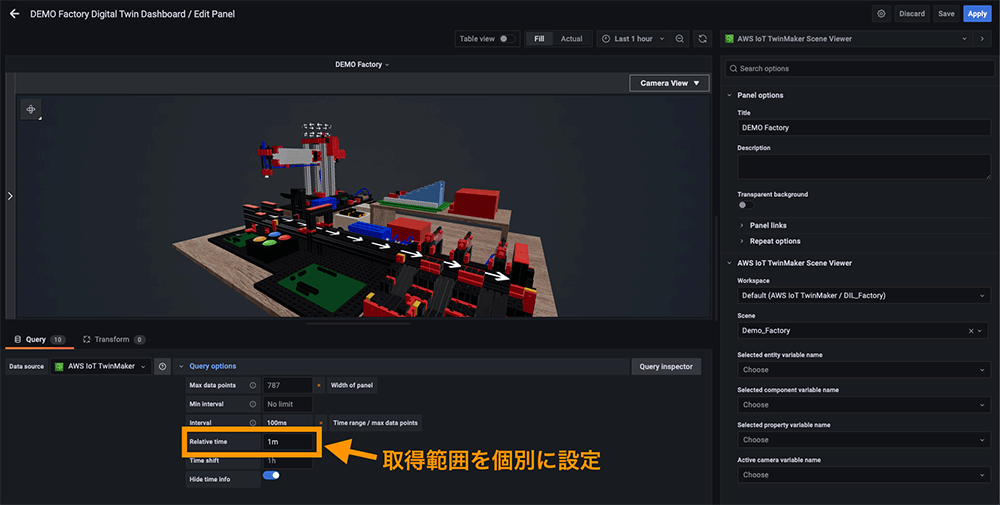Click the Save button
Image resolution: width=1000 pixels, height=505 pixels.
pos(946,13)
